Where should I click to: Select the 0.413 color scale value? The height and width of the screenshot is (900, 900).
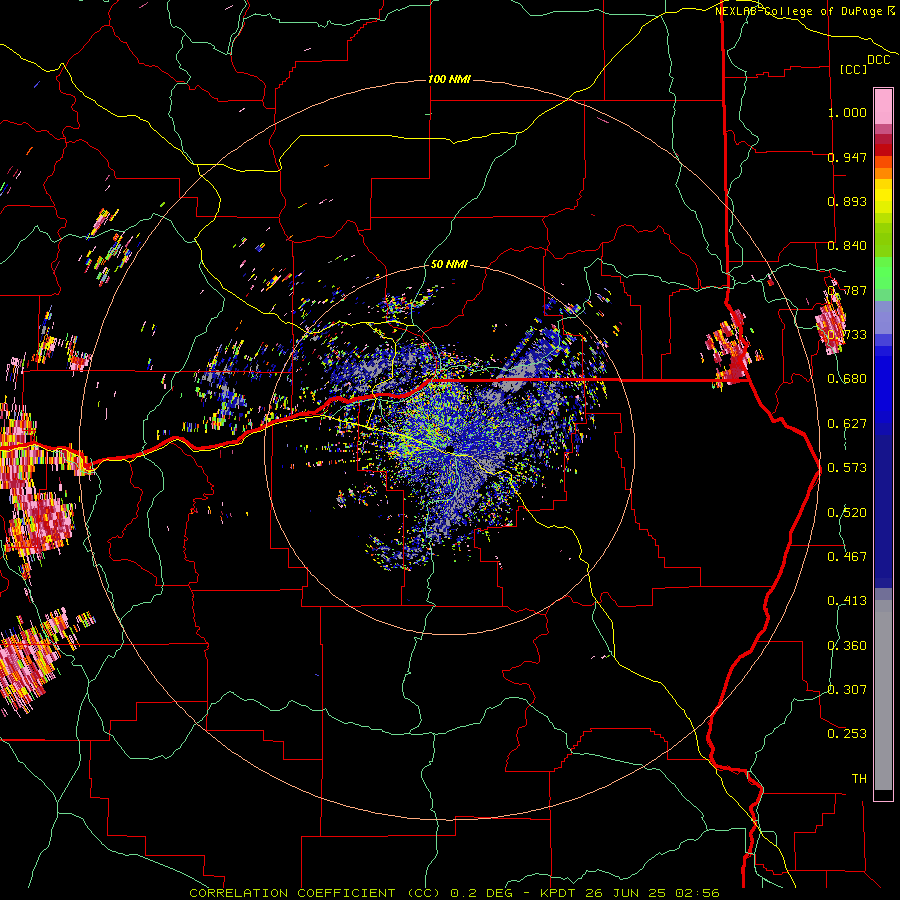click(847, 601)
